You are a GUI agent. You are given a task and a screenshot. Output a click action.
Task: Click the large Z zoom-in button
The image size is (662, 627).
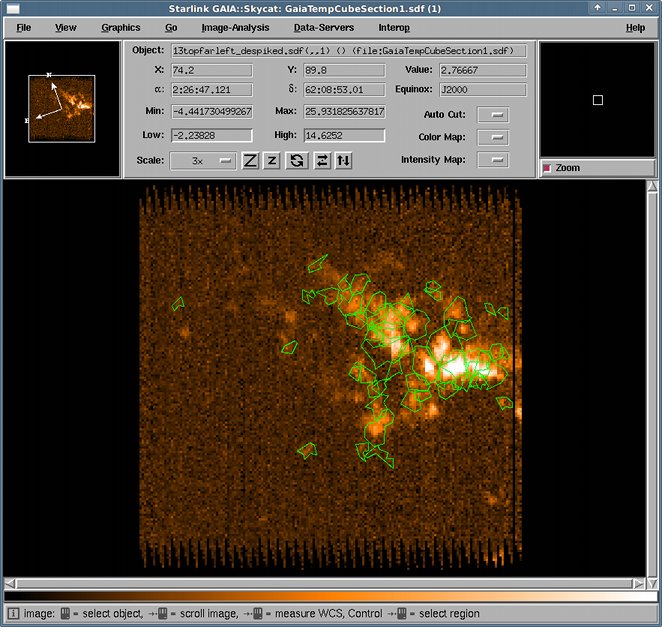(250, 160)
